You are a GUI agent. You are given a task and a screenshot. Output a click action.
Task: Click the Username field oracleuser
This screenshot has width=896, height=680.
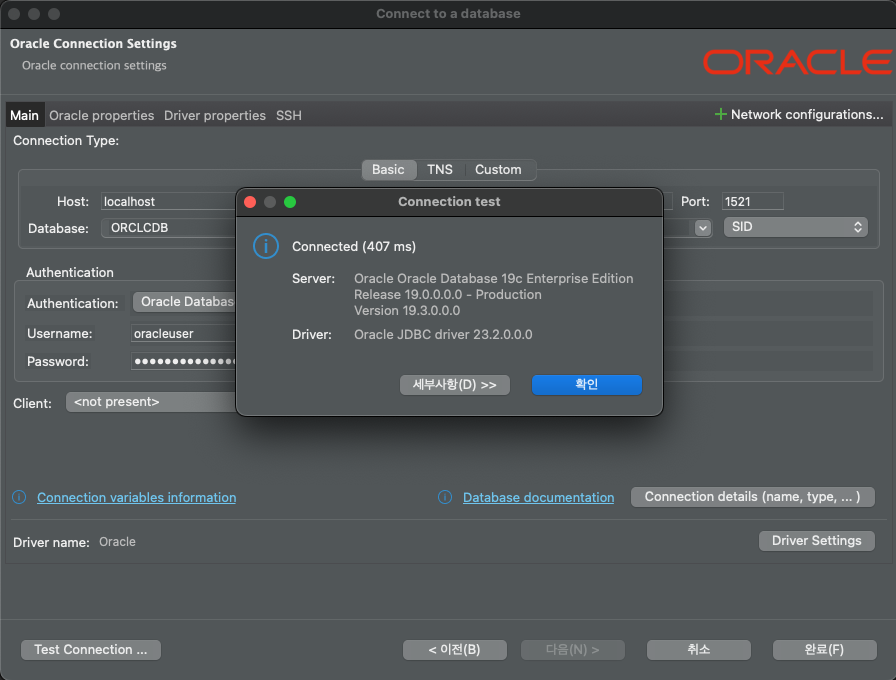(183, 333)
